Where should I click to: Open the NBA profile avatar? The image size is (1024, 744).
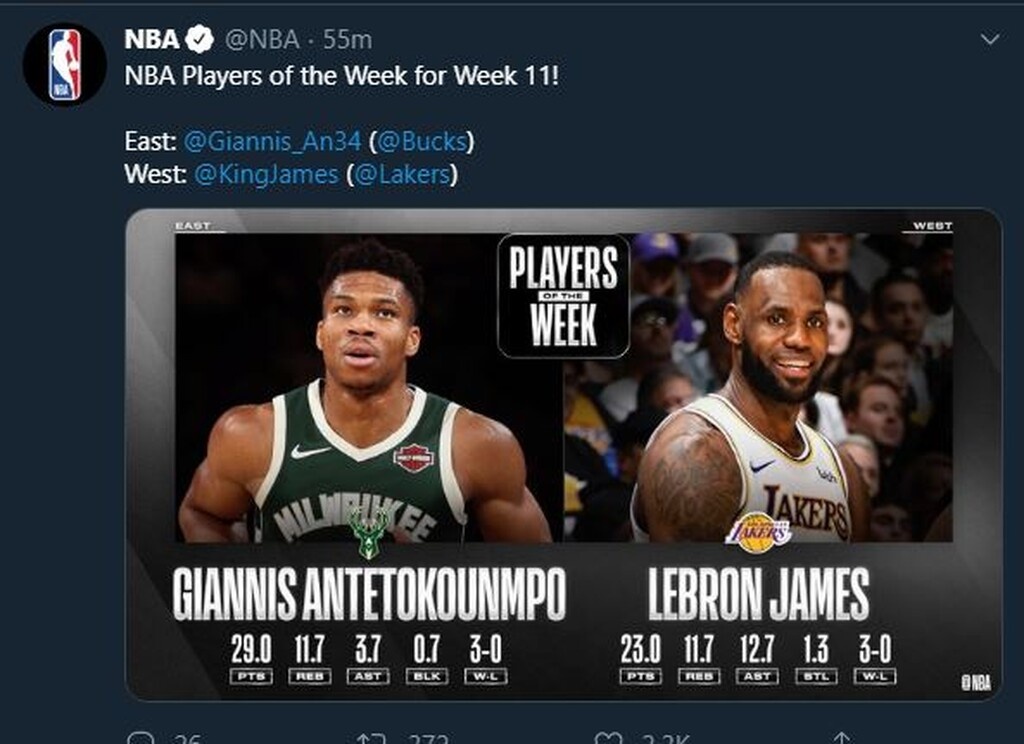[64, 64]
